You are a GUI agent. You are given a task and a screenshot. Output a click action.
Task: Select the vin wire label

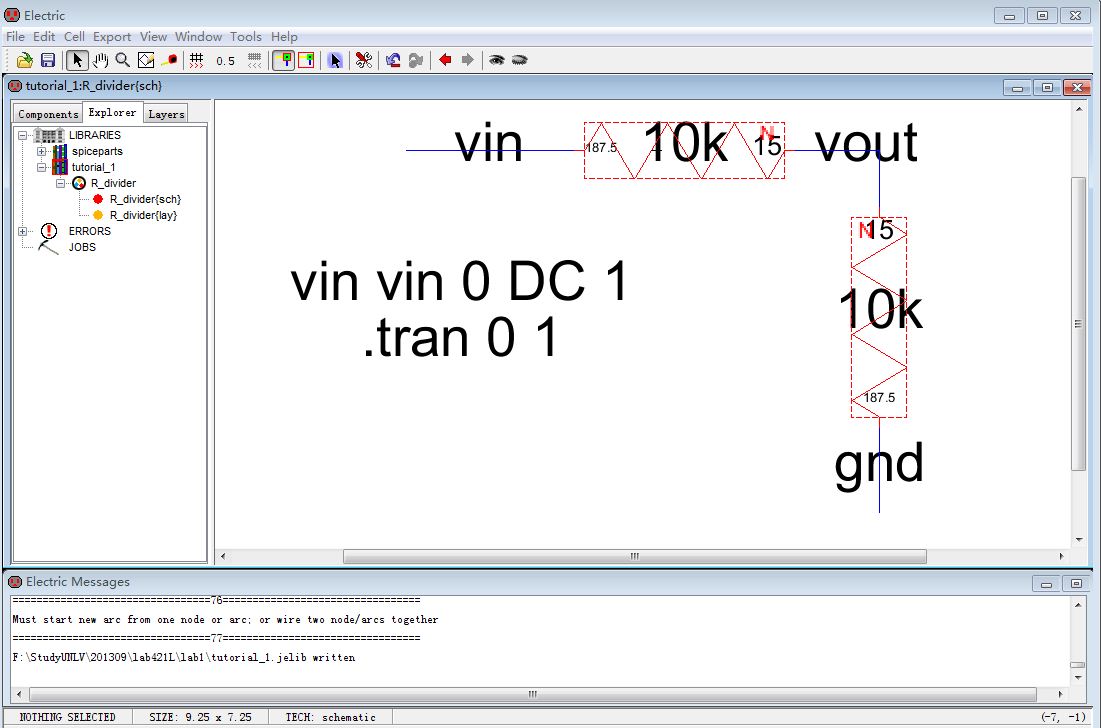pos(489,143)
